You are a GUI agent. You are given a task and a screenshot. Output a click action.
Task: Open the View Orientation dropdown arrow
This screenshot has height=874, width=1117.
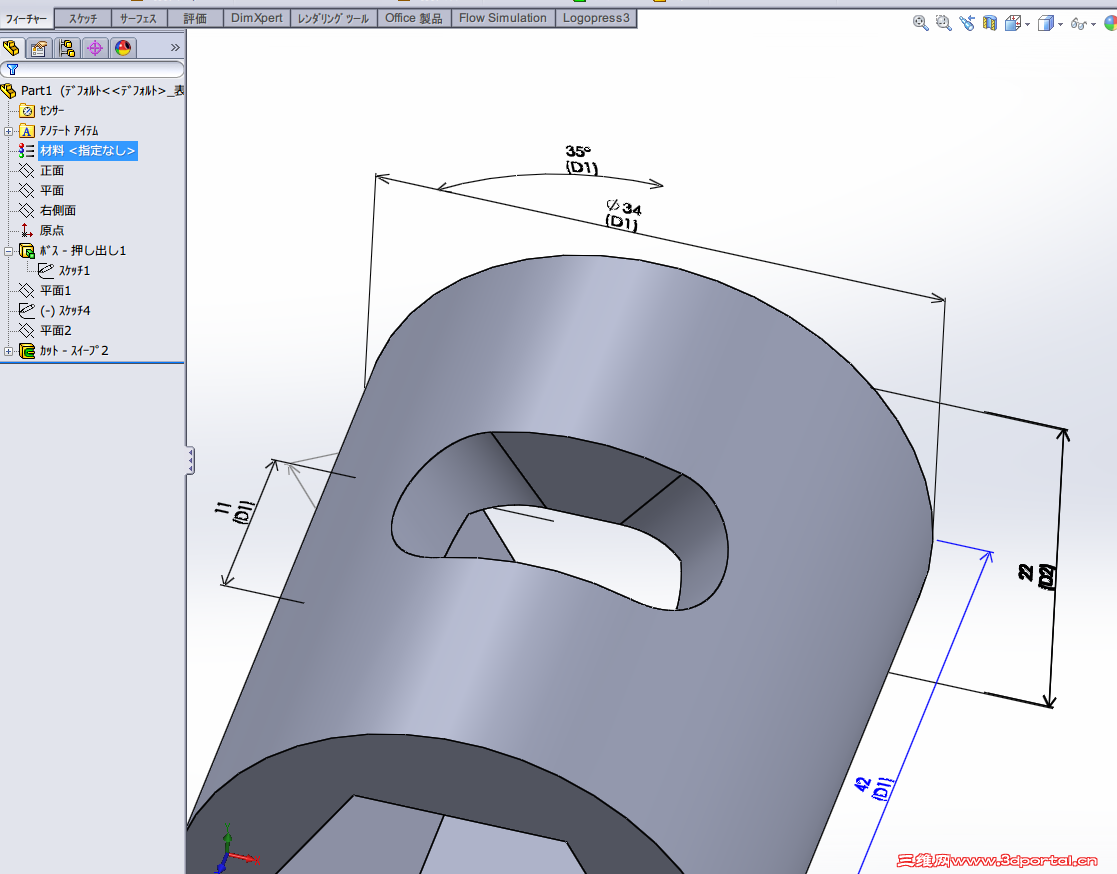(x=1027, y=25)
